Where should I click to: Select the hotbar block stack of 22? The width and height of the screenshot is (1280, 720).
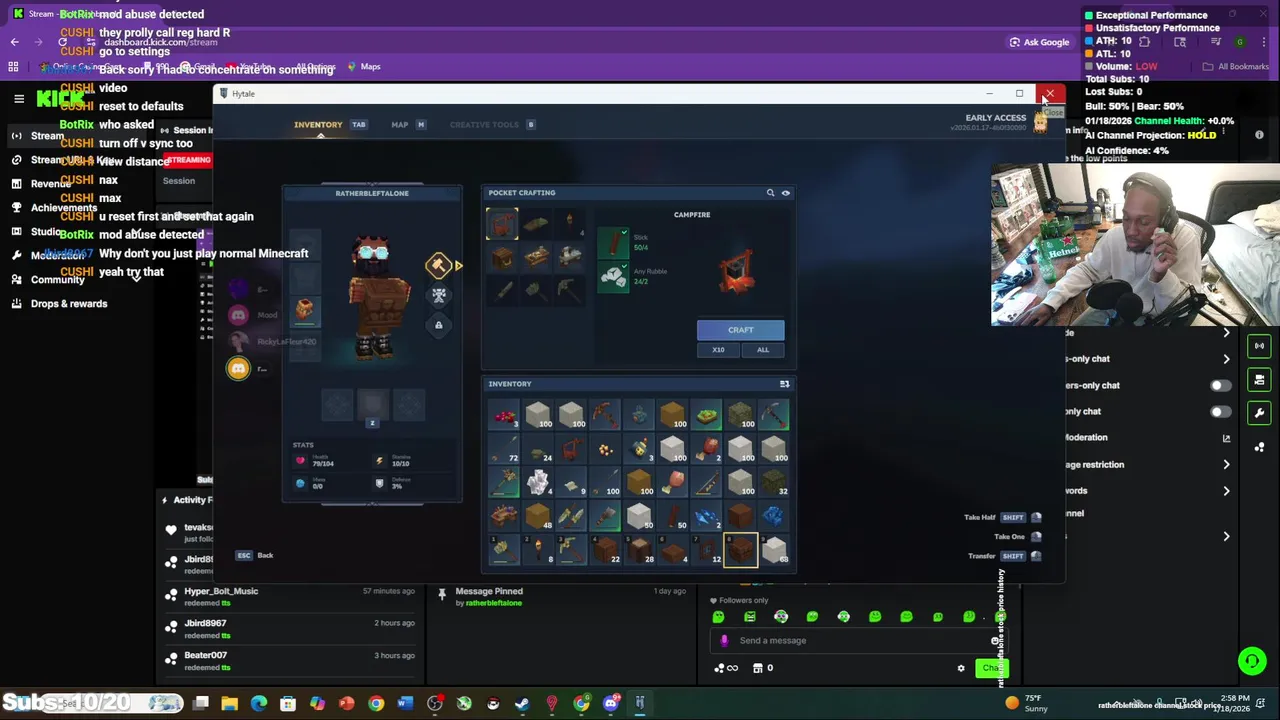click(x=604, y=550)
